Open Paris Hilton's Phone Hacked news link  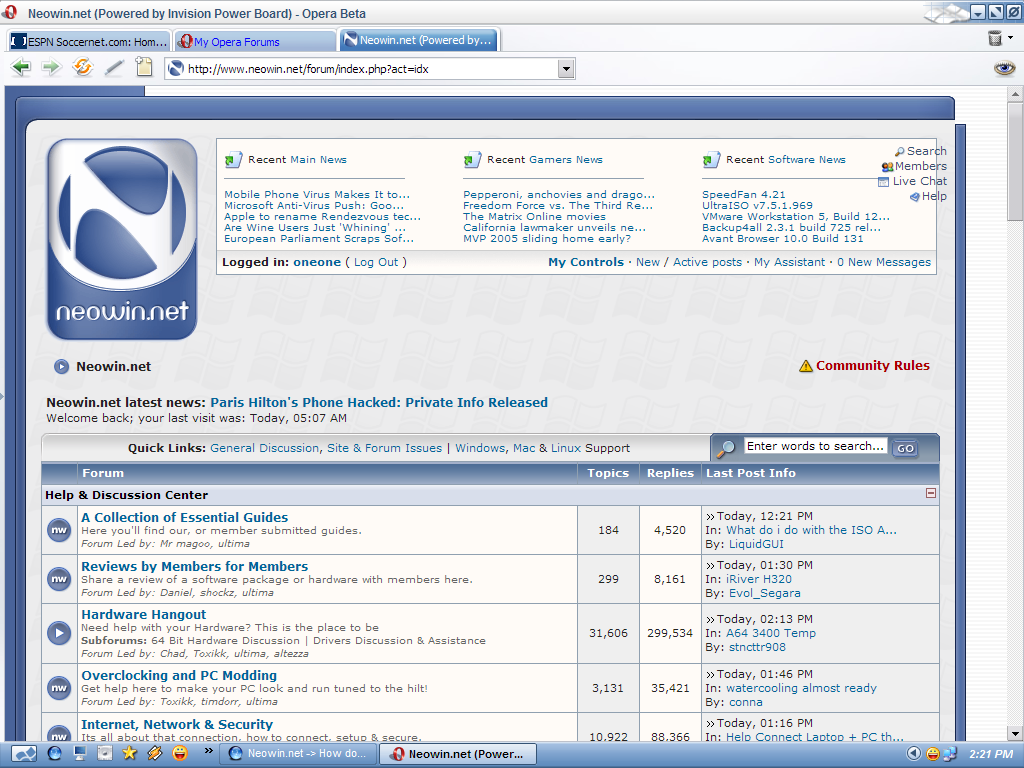point(379,402)
